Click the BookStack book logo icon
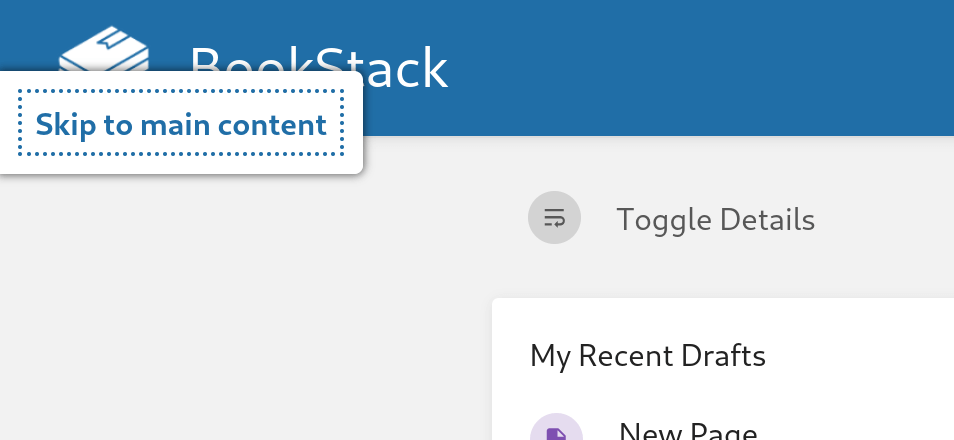Image resolution: width=954 pixels, height=440 pixels. [104, 49]
